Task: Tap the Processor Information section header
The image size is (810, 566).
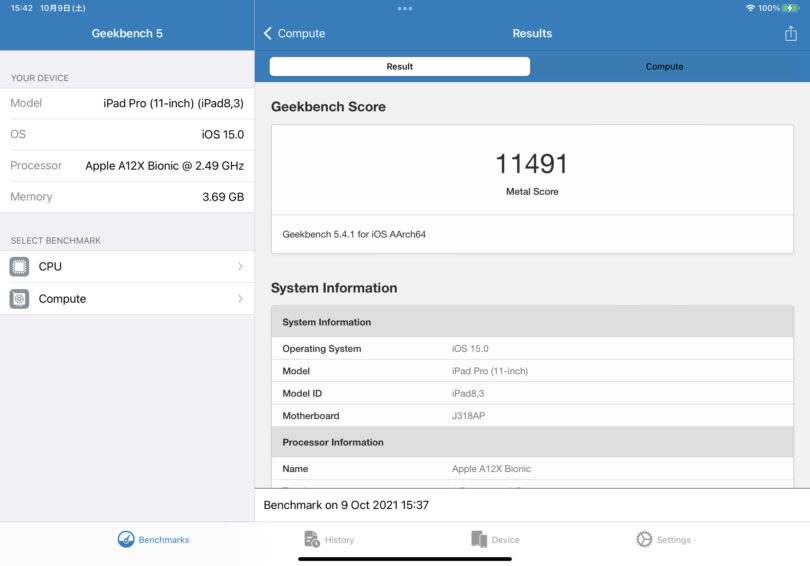Action: (x=532, y=442)
